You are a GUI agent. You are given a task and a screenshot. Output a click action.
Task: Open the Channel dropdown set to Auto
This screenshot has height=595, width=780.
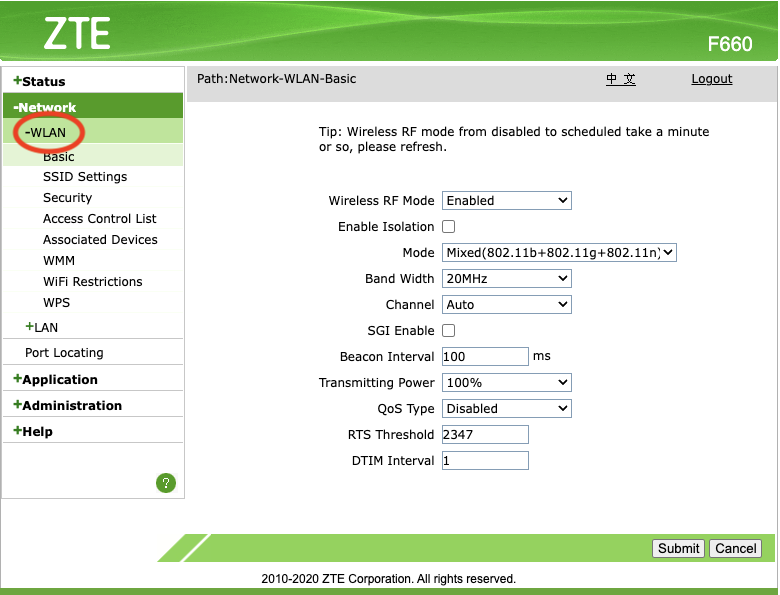[506, 304]
